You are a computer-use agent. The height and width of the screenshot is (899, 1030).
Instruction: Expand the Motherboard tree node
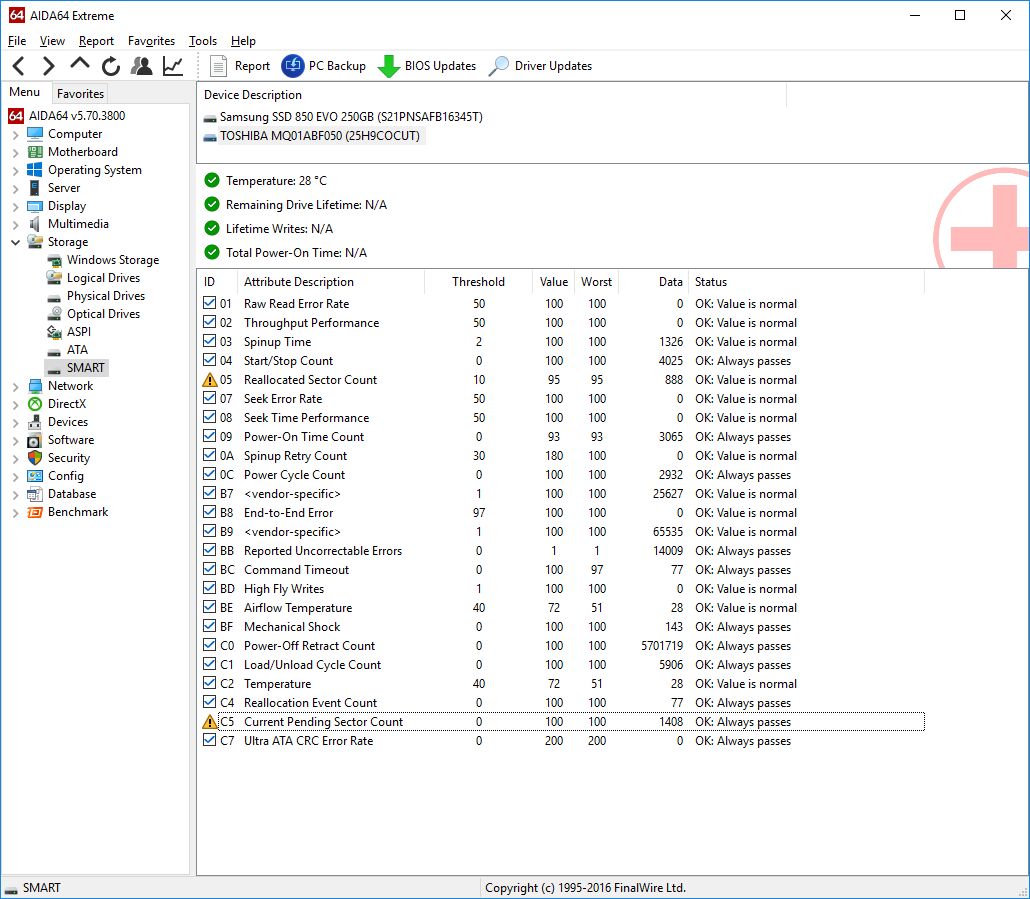(x=15, y=152)
